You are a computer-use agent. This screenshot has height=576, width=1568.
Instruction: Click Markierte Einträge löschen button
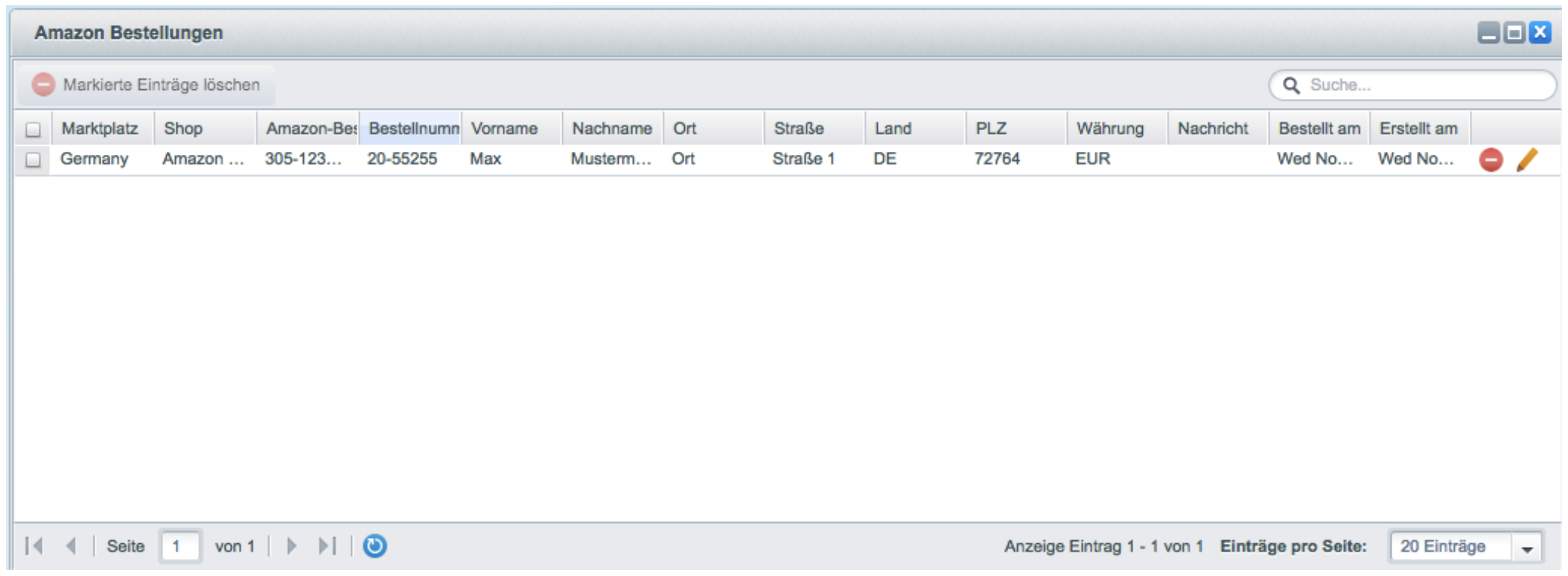coord(147,86)
